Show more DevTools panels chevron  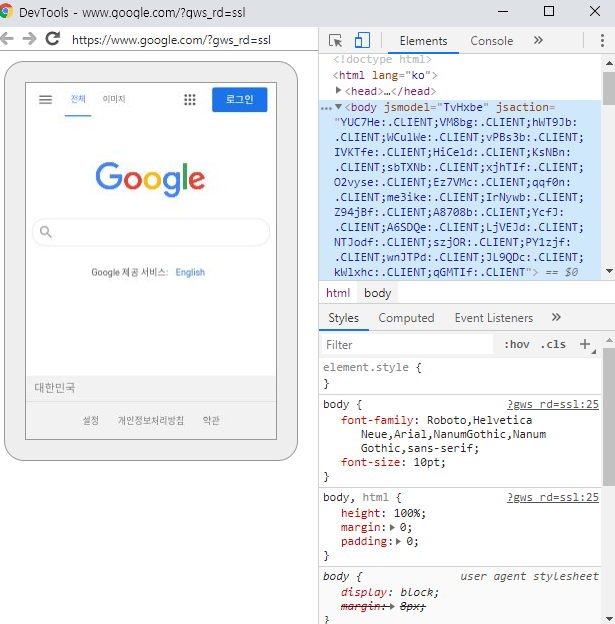(538, 40)
